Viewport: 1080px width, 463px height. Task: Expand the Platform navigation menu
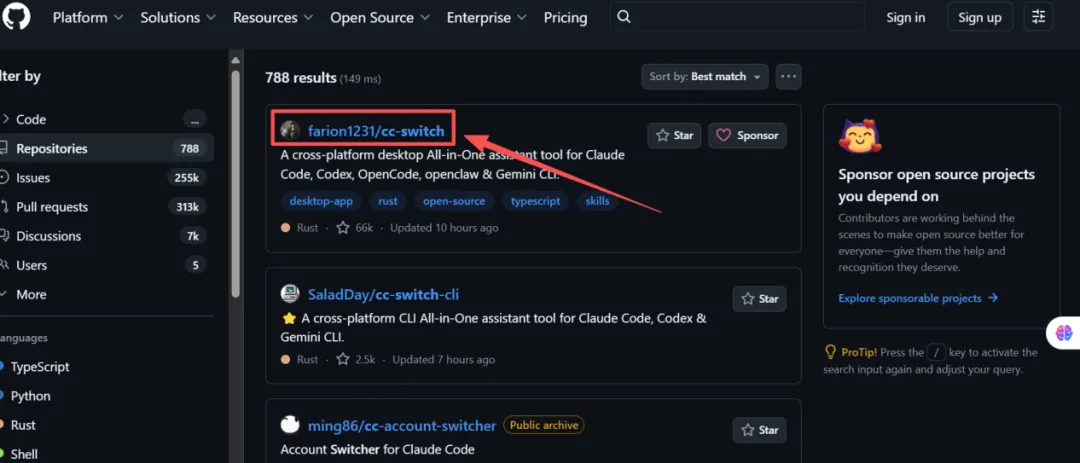[87, 17]
